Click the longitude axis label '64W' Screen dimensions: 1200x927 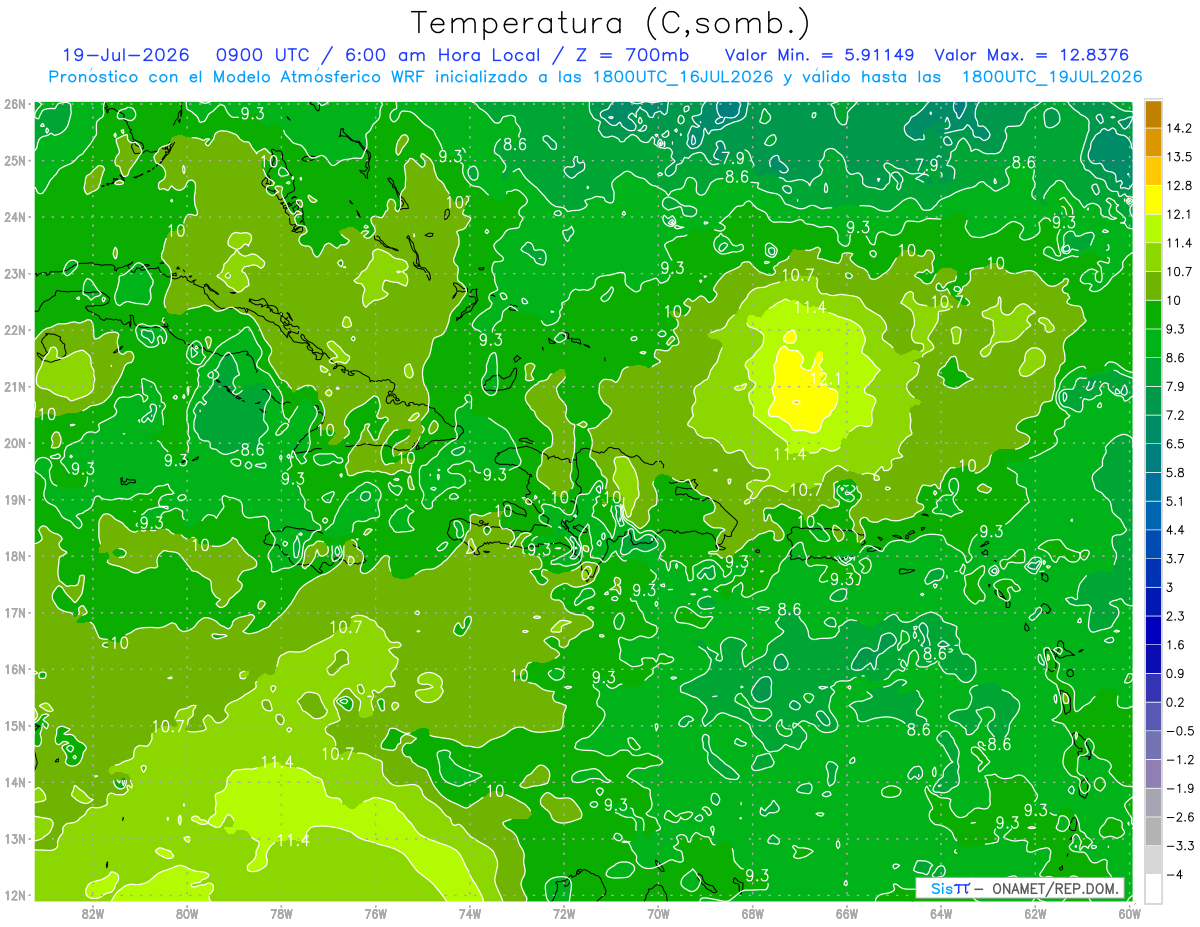click(941, 913)
